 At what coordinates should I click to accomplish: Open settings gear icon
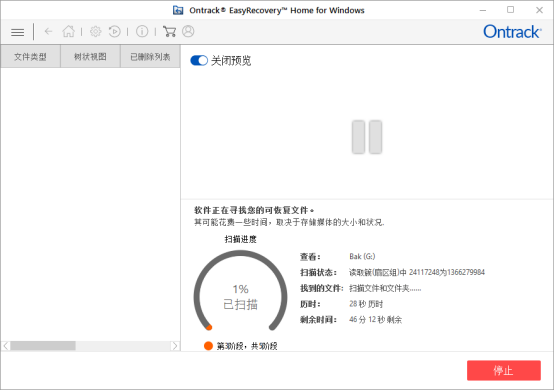95,31
